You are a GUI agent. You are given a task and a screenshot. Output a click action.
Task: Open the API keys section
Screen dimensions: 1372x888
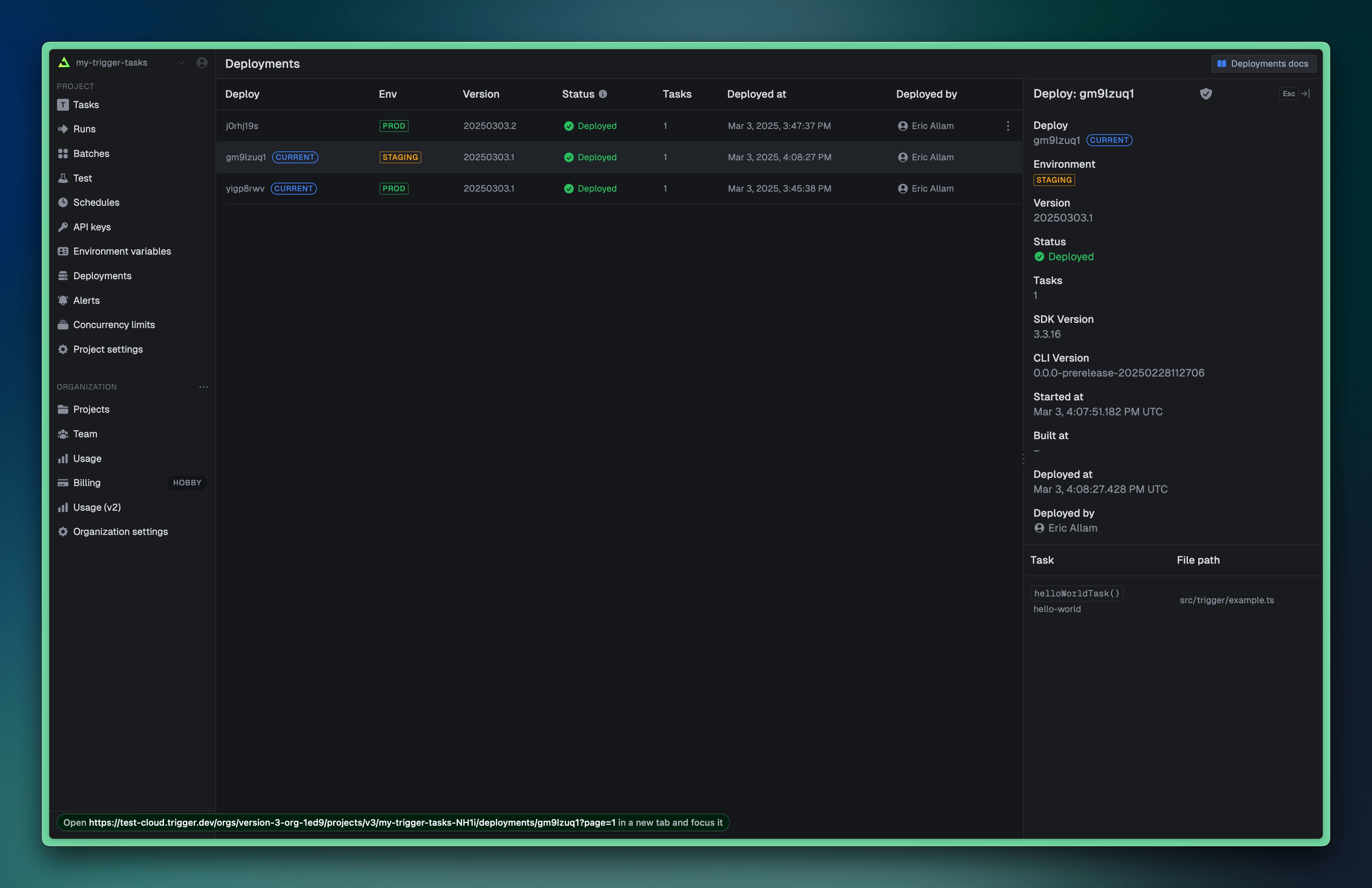tap(92, 226)
